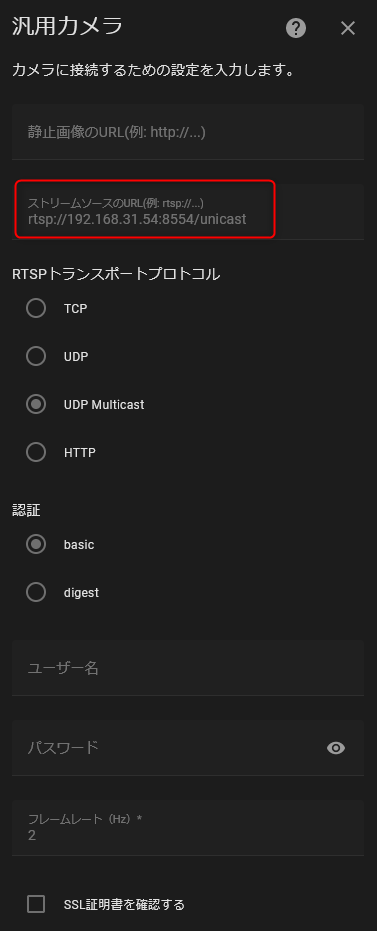
Task: Click the UDP Multicast label text
Action: click(x=104, y=405)
